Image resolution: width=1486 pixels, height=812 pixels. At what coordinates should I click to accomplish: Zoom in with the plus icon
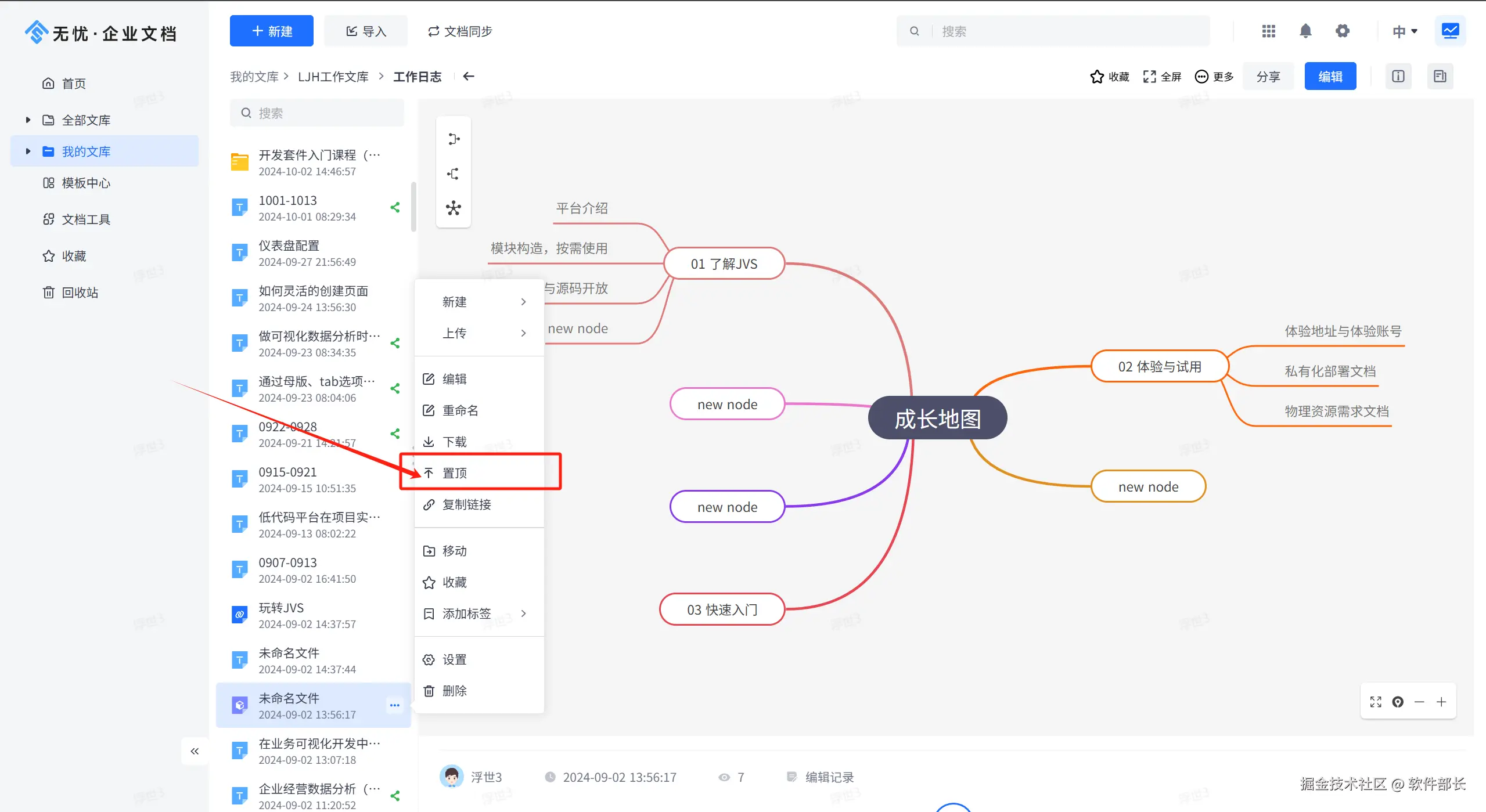(x=1441, y=702)
